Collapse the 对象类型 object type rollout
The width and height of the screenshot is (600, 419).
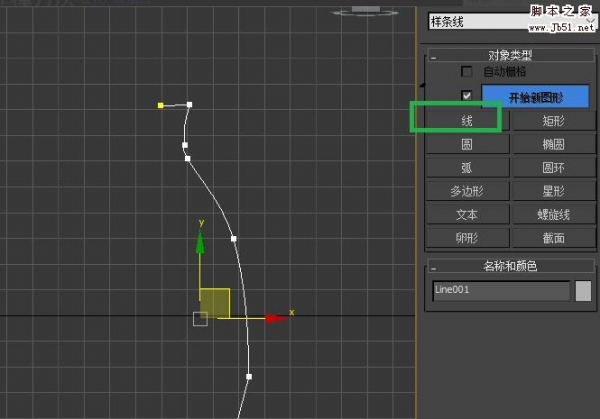511,55
